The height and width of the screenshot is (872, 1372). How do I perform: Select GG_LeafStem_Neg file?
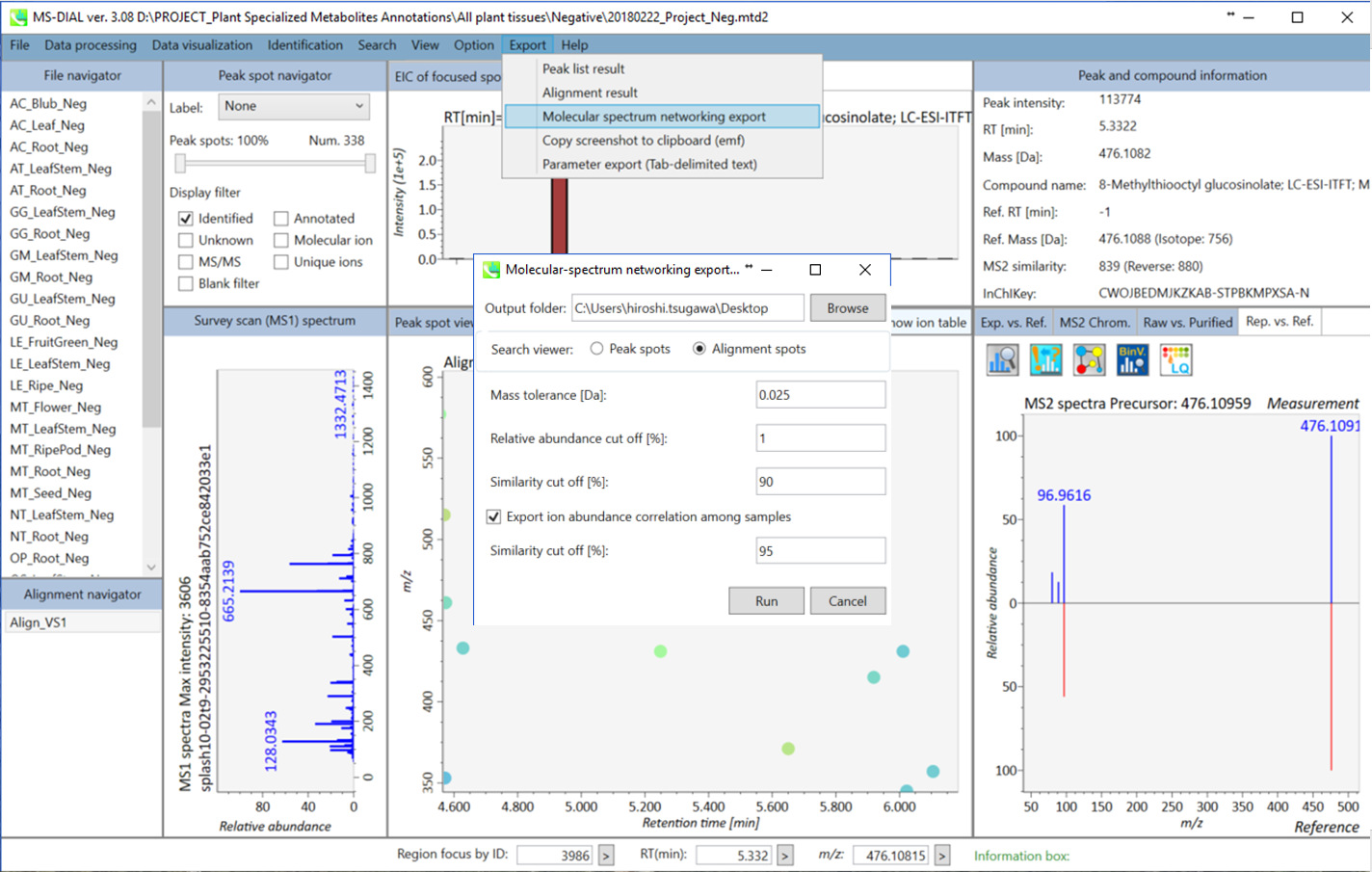[x=63, y=212]
